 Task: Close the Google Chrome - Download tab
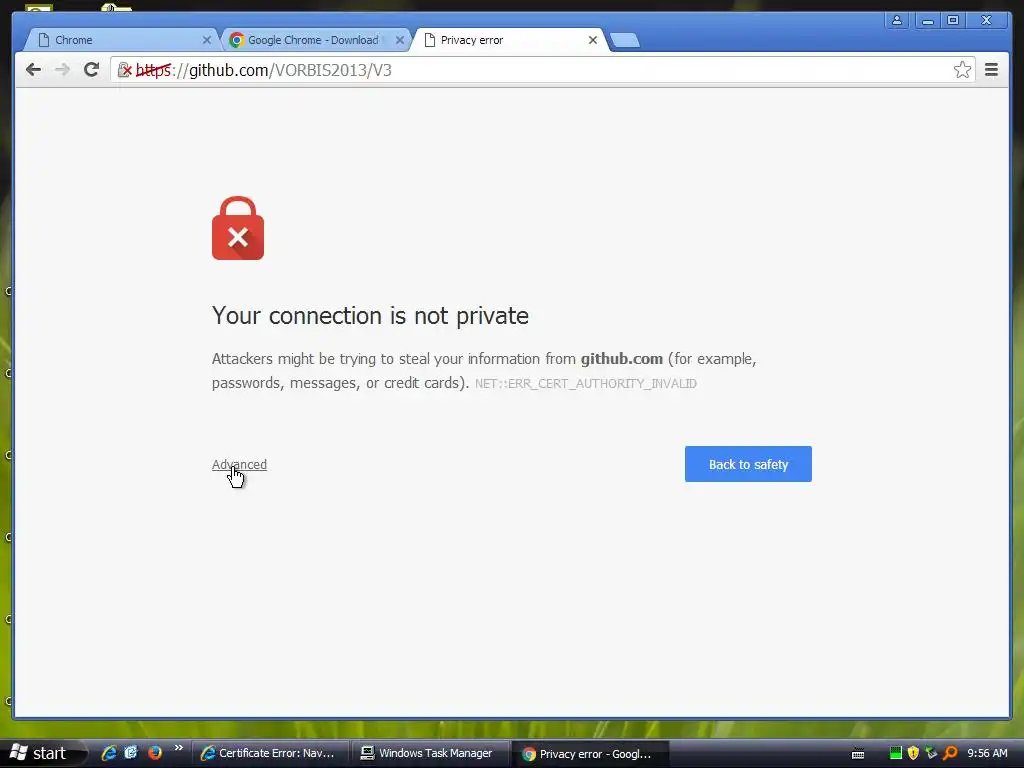400,40
